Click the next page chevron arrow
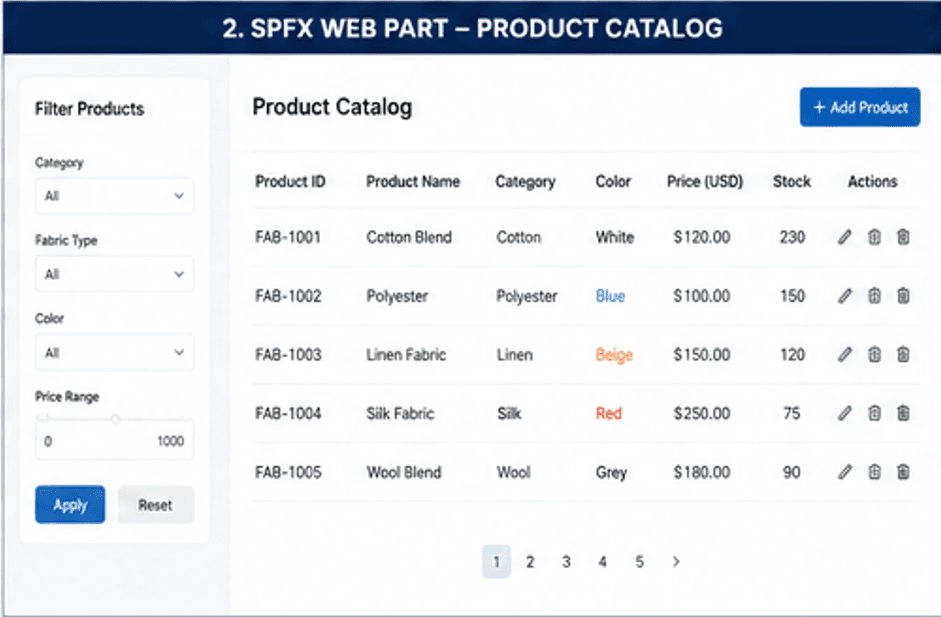 [676, 562]
